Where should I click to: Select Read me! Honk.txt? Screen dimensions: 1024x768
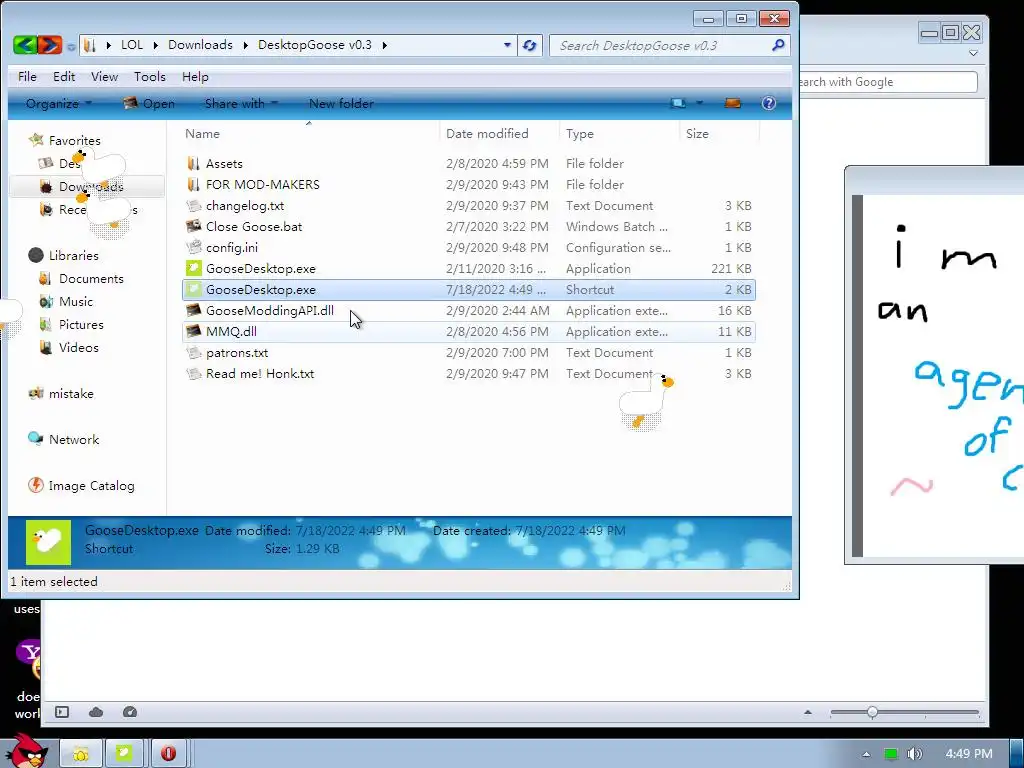[x=469, y=373]
